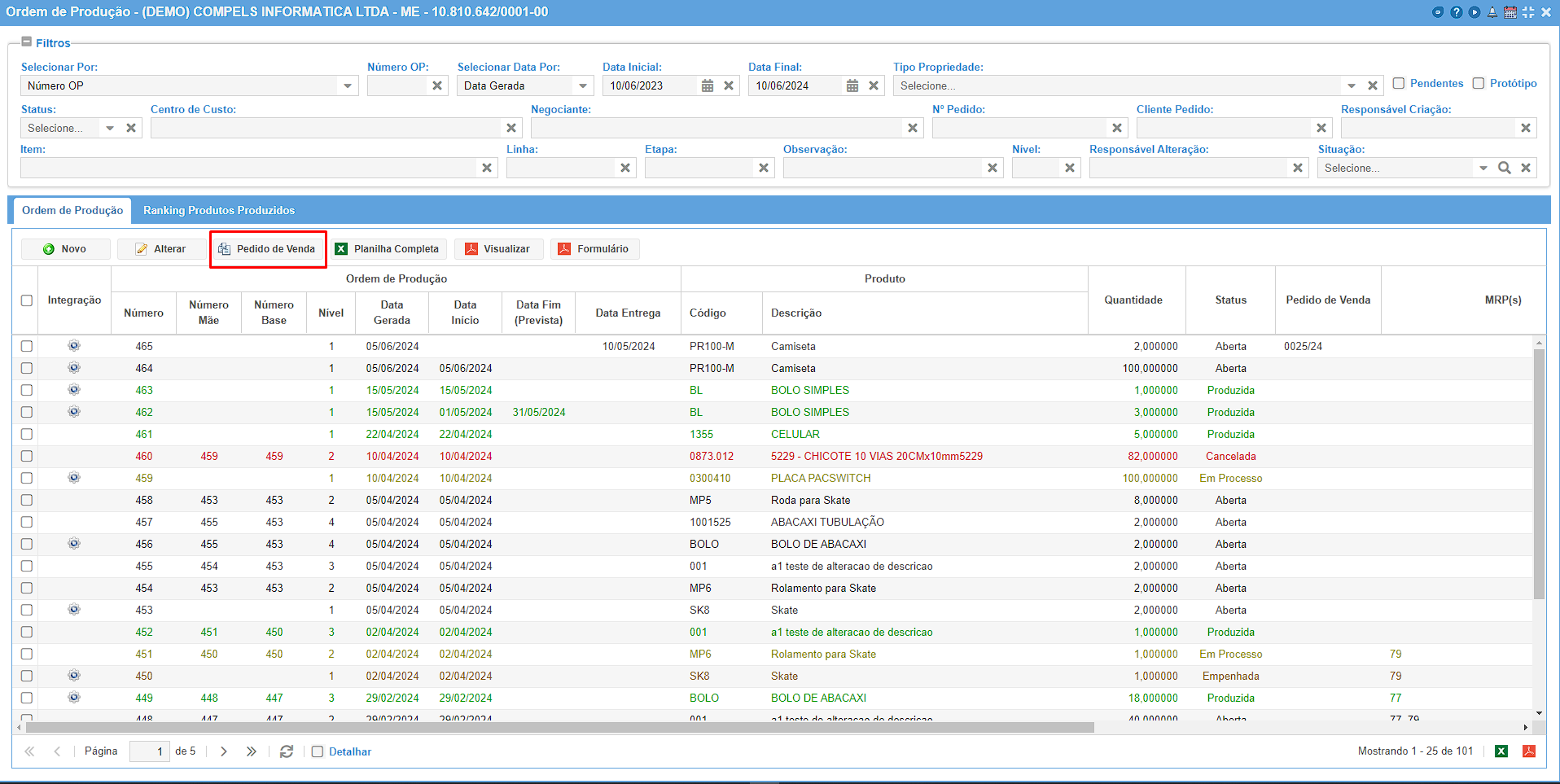Viewport: 1560px width, 784px height.
Task: Switch to the Ordem de Produção tab
Action: click(x=72, y=210)
